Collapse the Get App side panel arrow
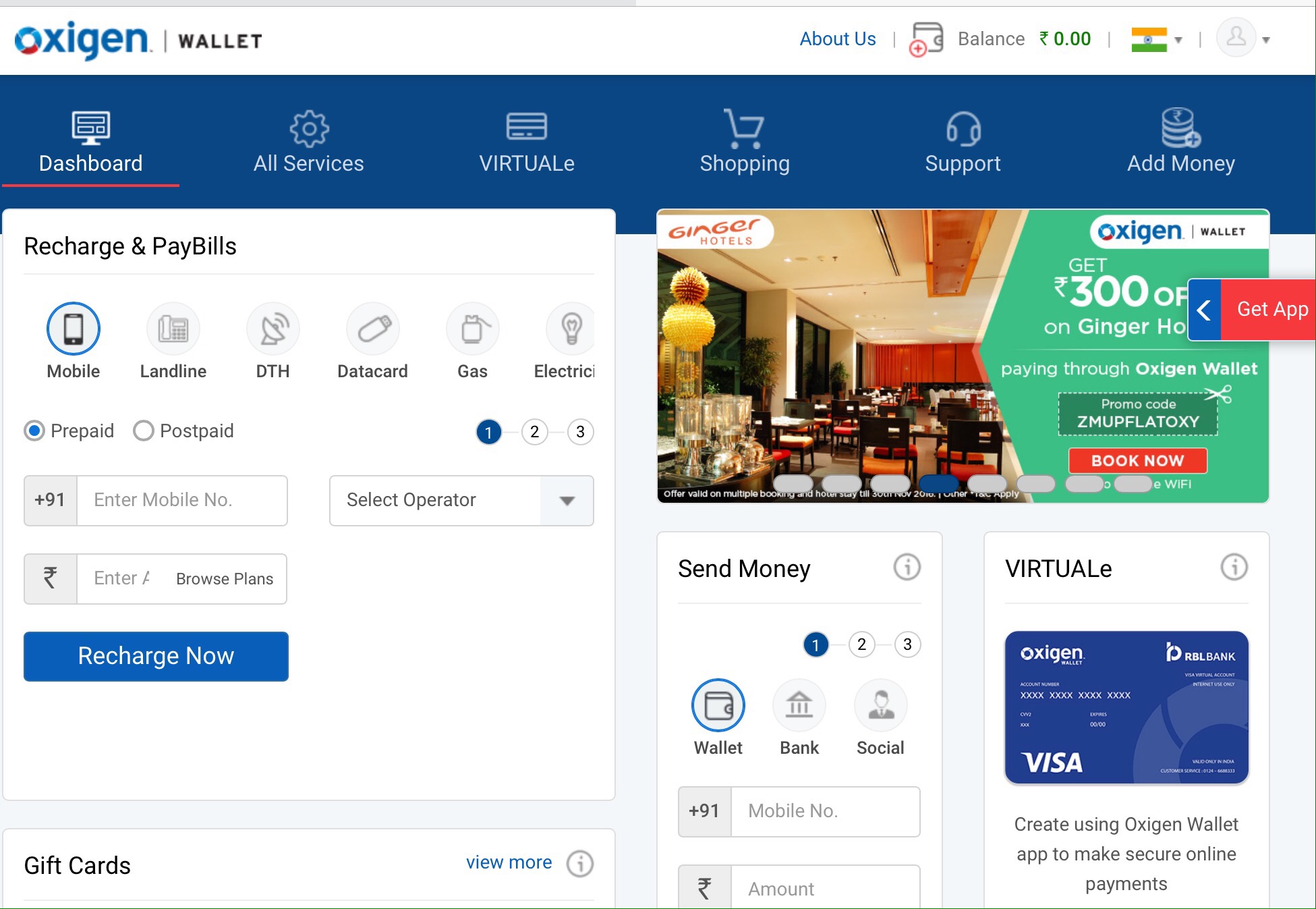The width and height of the screenshot is (1316, 909). (x=1204, y=310)
